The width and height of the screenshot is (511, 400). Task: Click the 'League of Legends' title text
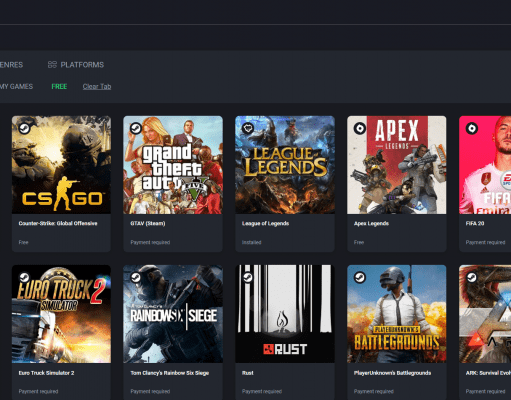point(265,223)
